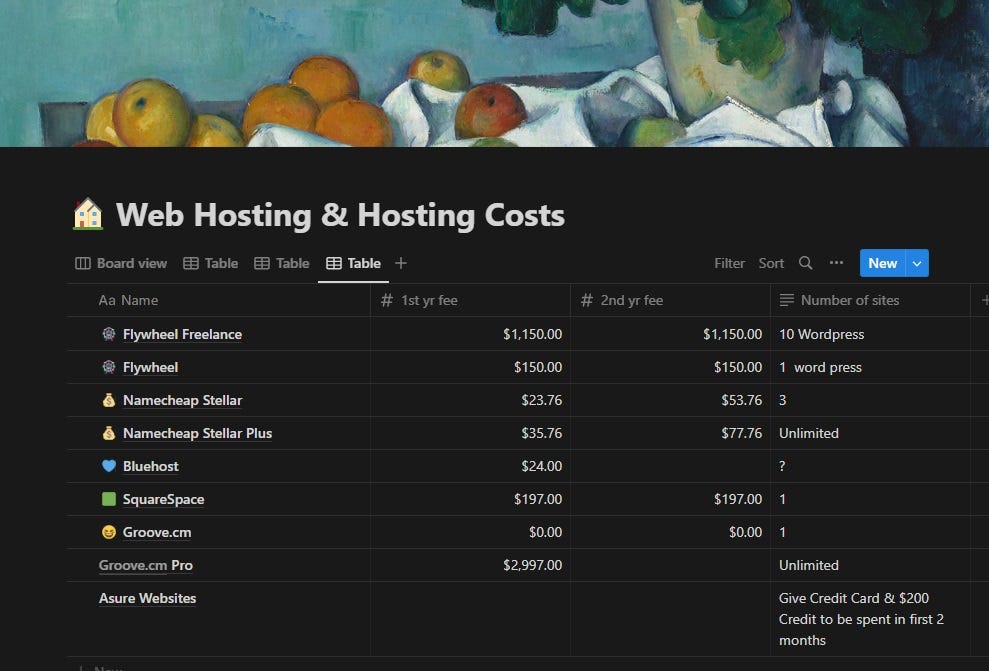Open the Flywheel page
Image resolution: width=989 pixels, height=671 pixels.
coord(150,367)
